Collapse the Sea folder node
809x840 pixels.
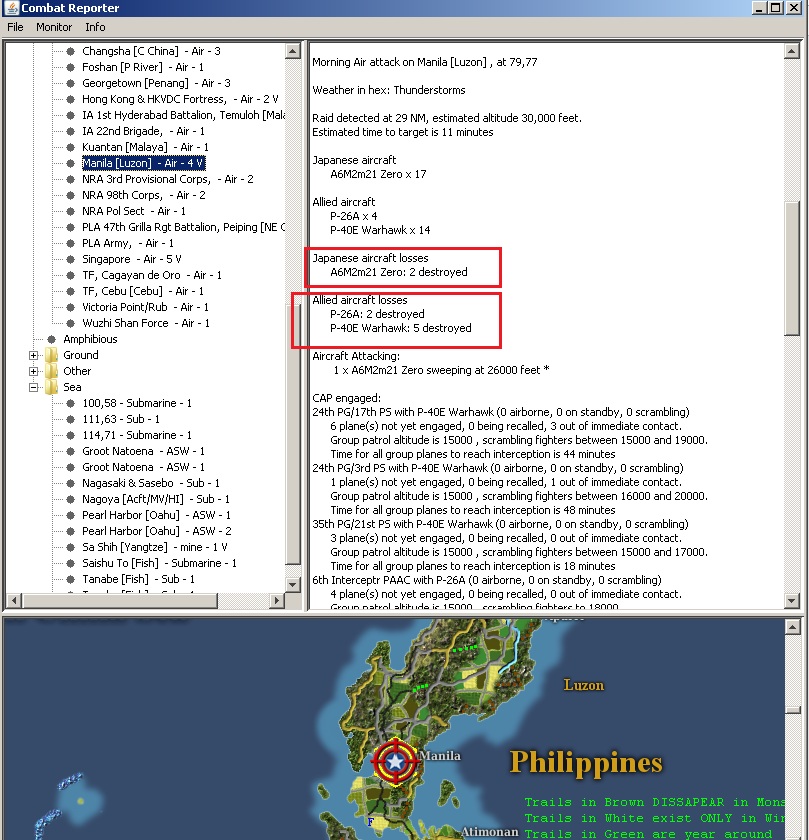click(33, 387)
